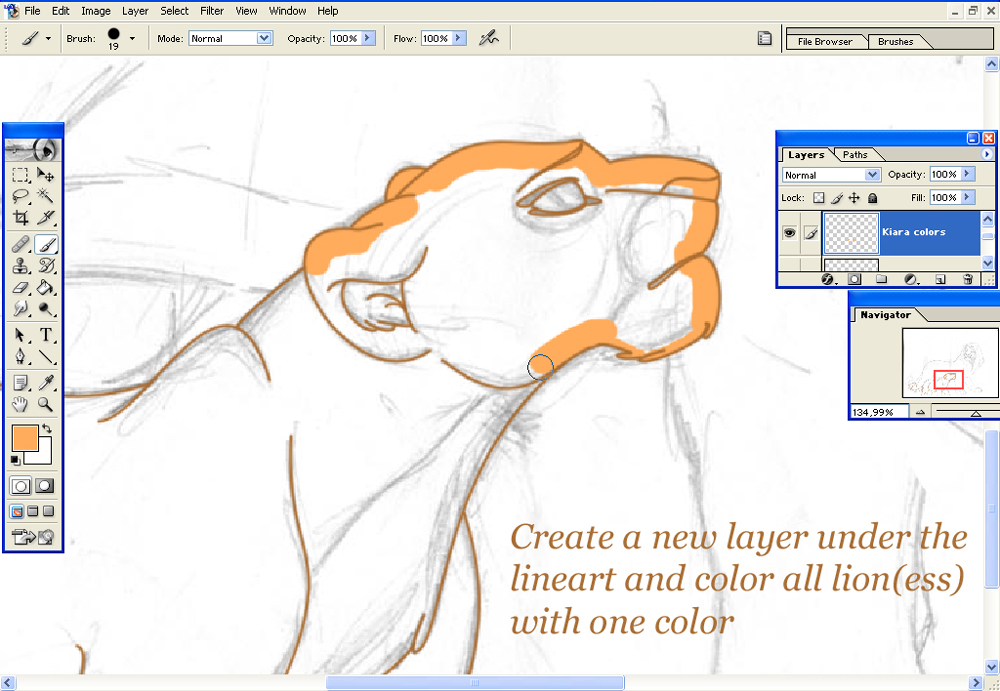Image resolution: width=1000 pixels, height=691 pixels.
Task: Add a layer style from Layers panel
Action: (828, 279)
